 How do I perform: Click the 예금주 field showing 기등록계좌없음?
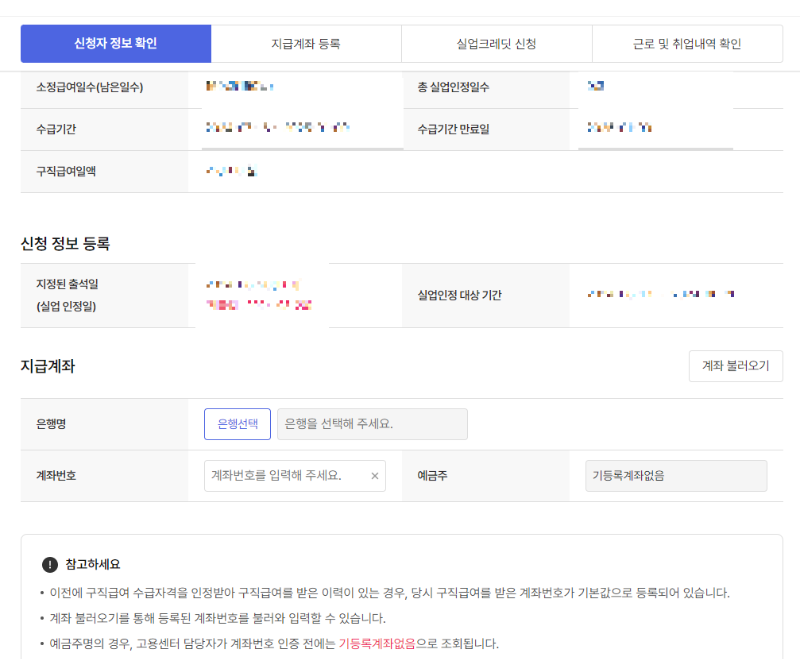coord(676,476)
